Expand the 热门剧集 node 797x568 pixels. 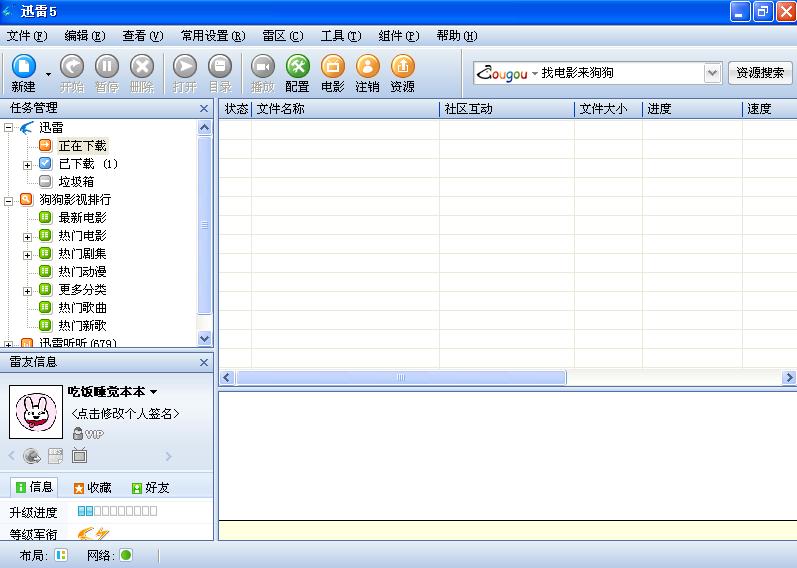27,255
